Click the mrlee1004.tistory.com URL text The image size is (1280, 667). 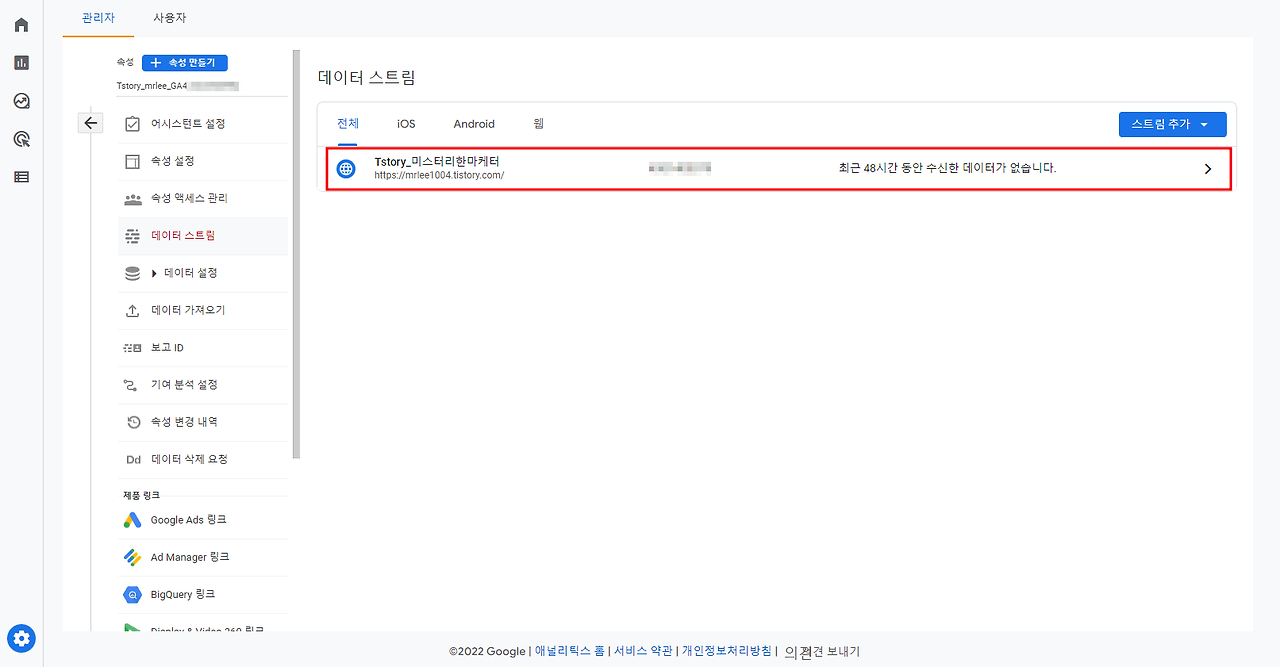click(439, 175)
